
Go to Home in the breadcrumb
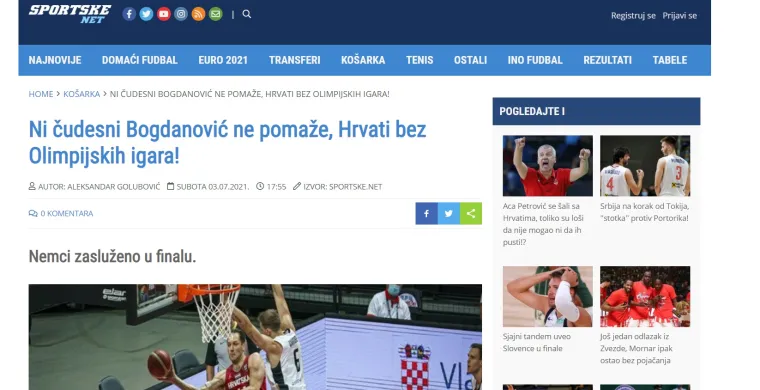tap(41, 94)
